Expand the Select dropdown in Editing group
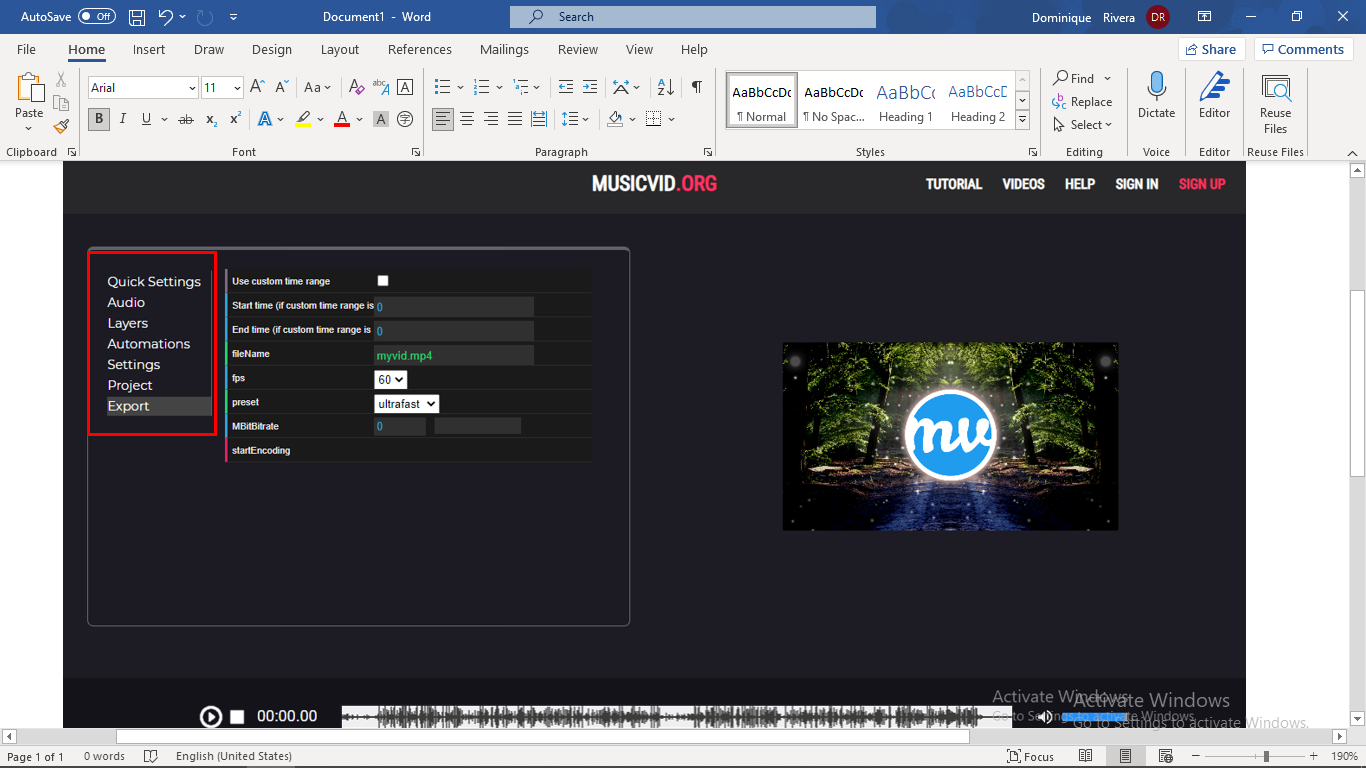Screen dimensions: 1366x768 [1083, 125]
